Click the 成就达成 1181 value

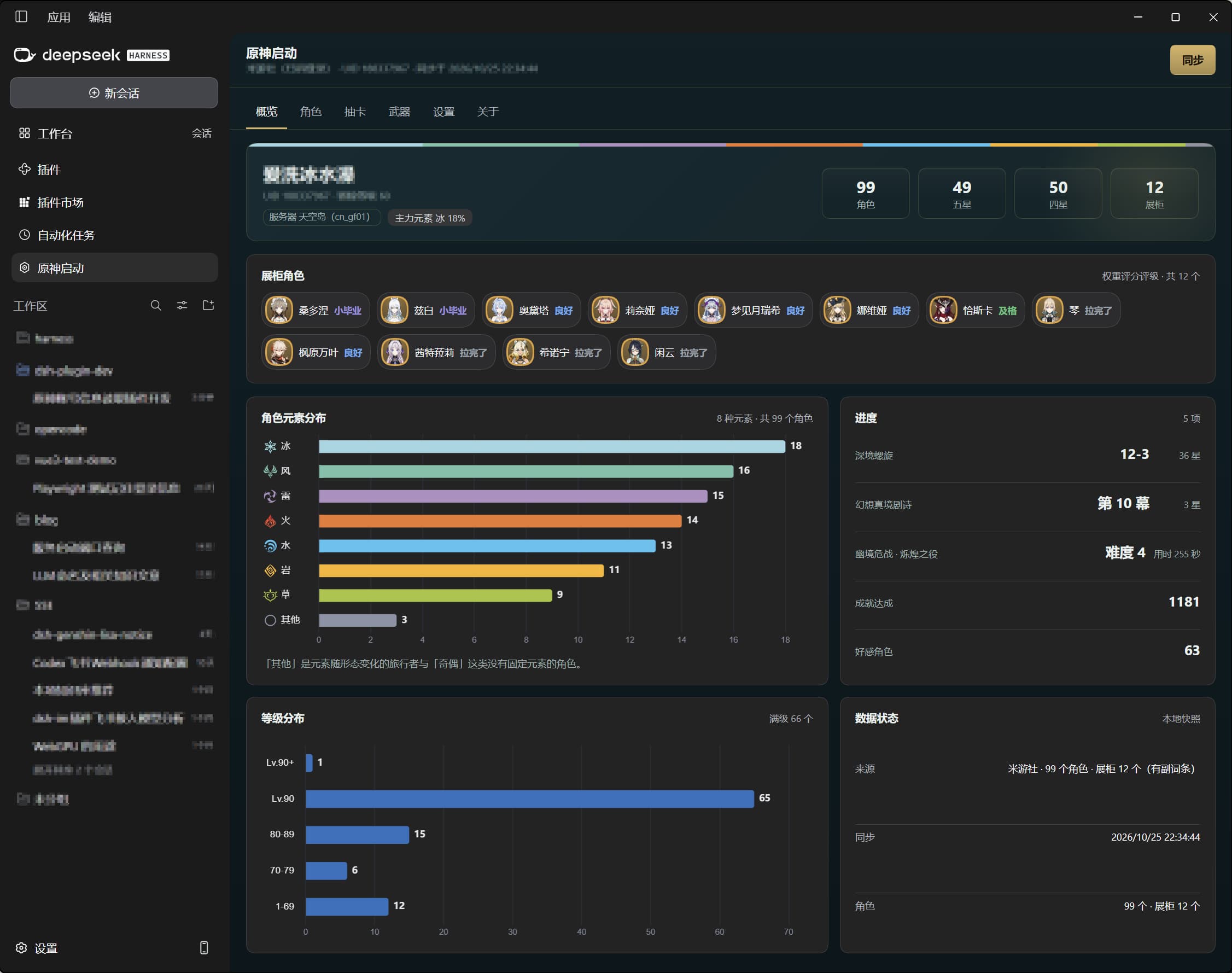coord(1183,602)
